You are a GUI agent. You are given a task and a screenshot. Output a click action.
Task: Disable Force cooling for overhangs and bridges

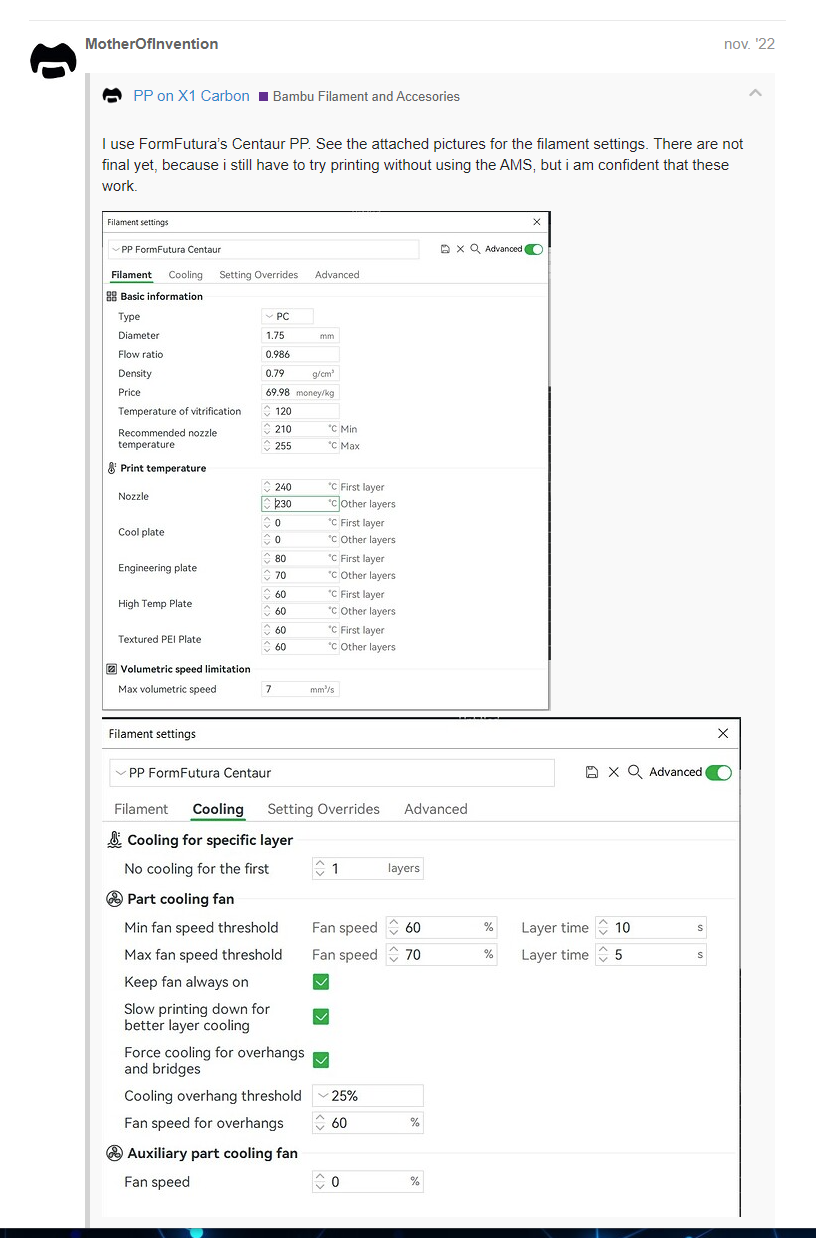pos(321,1060)
